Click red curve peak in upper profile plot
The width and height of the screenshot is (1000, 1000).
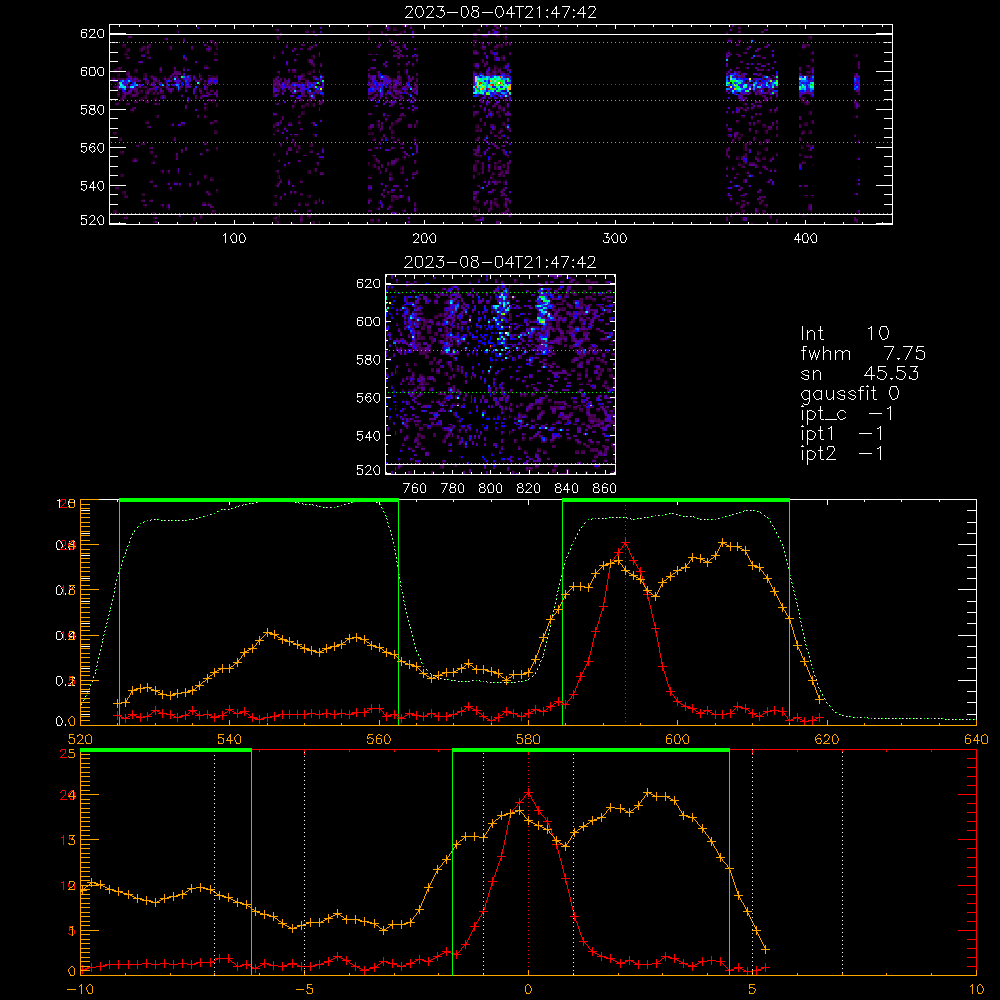626,542
